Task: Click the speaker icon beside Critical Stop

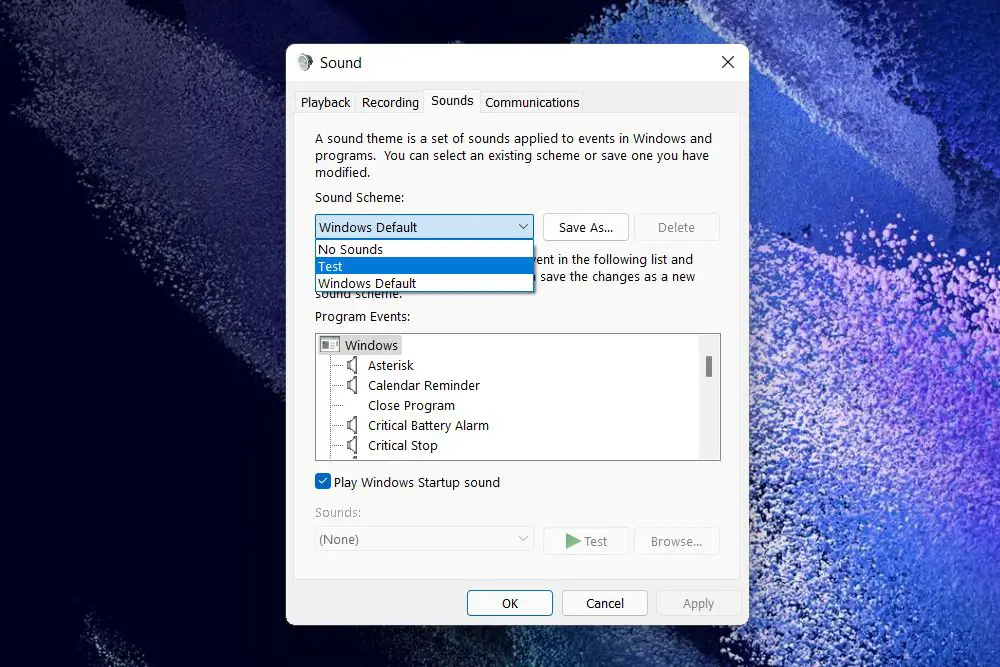Action: tap(352, 445)
